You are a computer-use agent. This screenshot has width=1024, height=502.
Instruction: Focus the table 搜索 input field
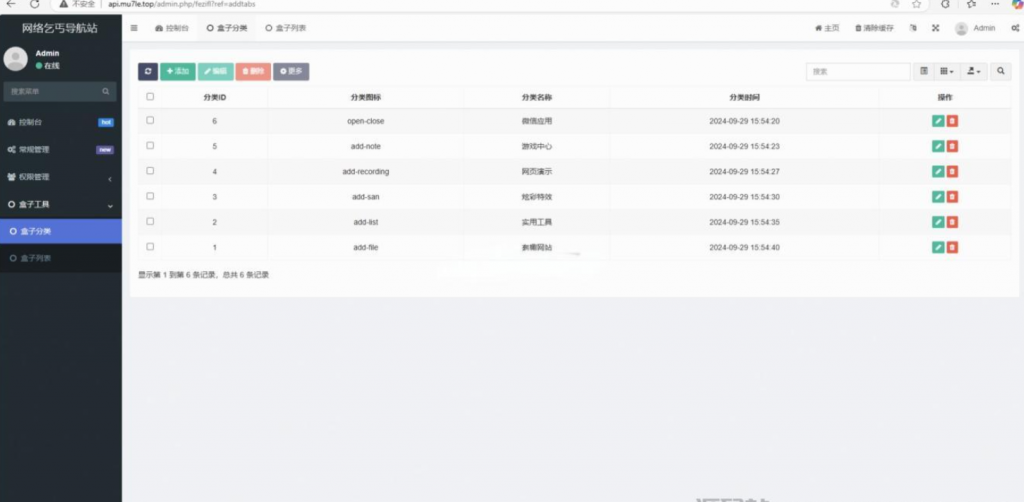tap(858, 71)
